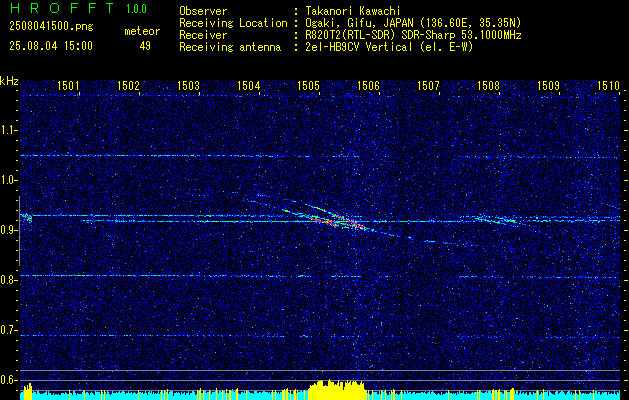Click the Receiver label
The image size is (629, 400).
(x=203, y=35)
